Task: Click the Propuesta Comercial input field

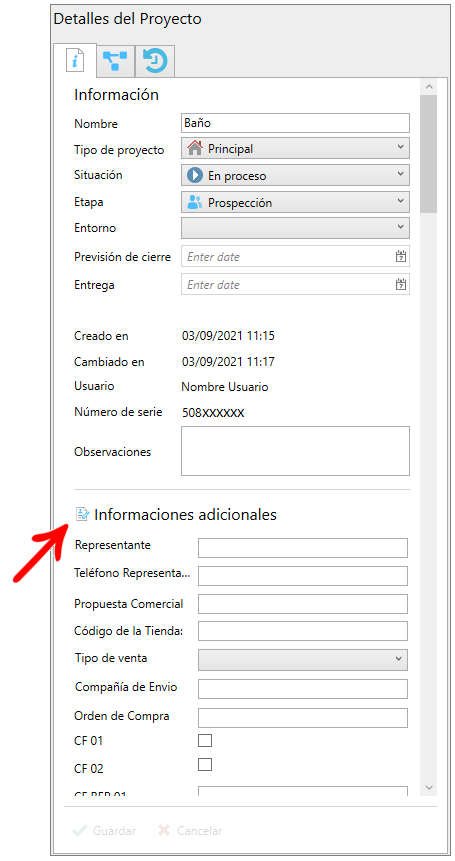Action: pyautogui.click(x=303, y=603)
